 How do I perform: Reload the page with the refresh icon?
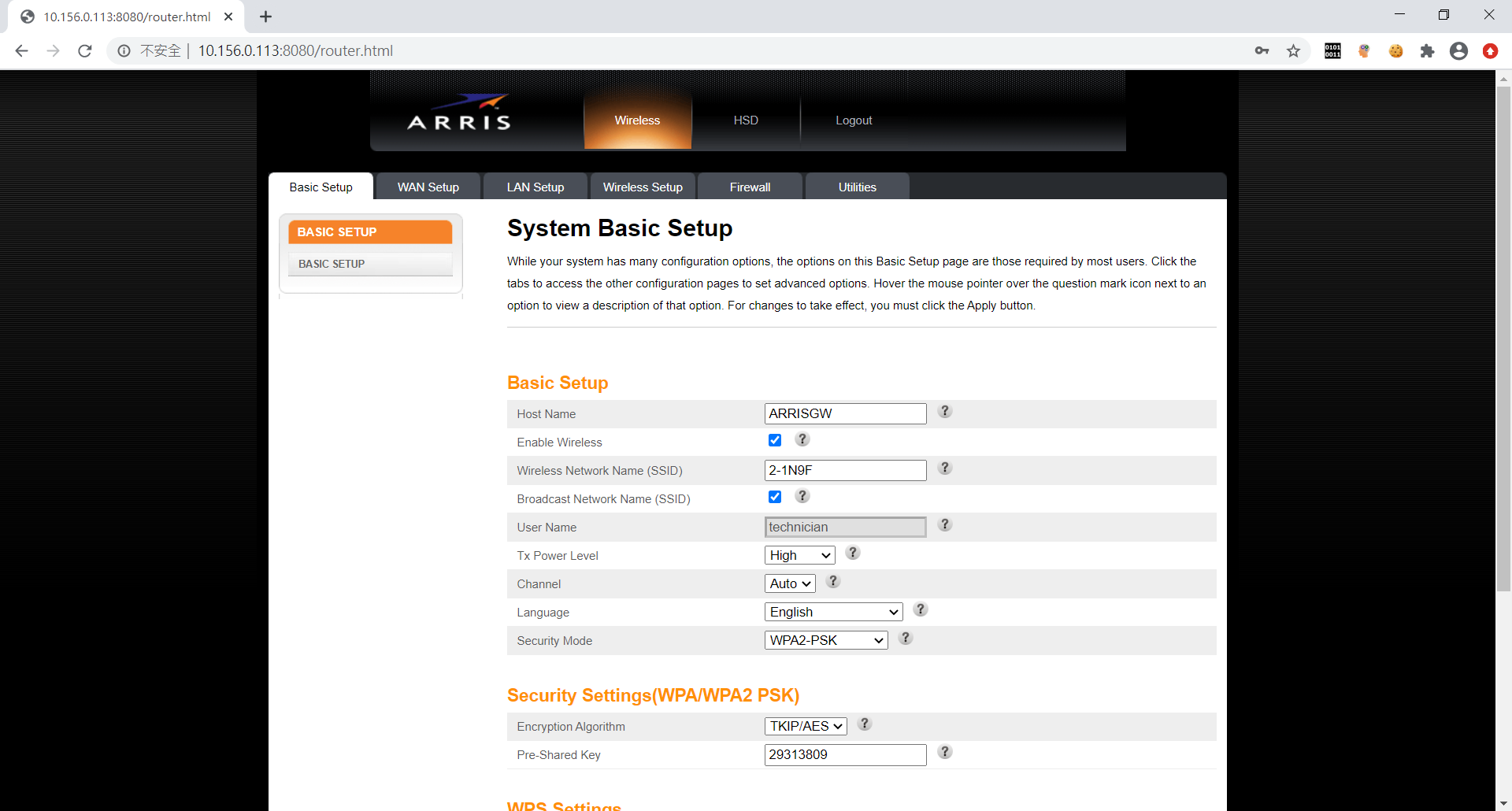pos(85,51)
